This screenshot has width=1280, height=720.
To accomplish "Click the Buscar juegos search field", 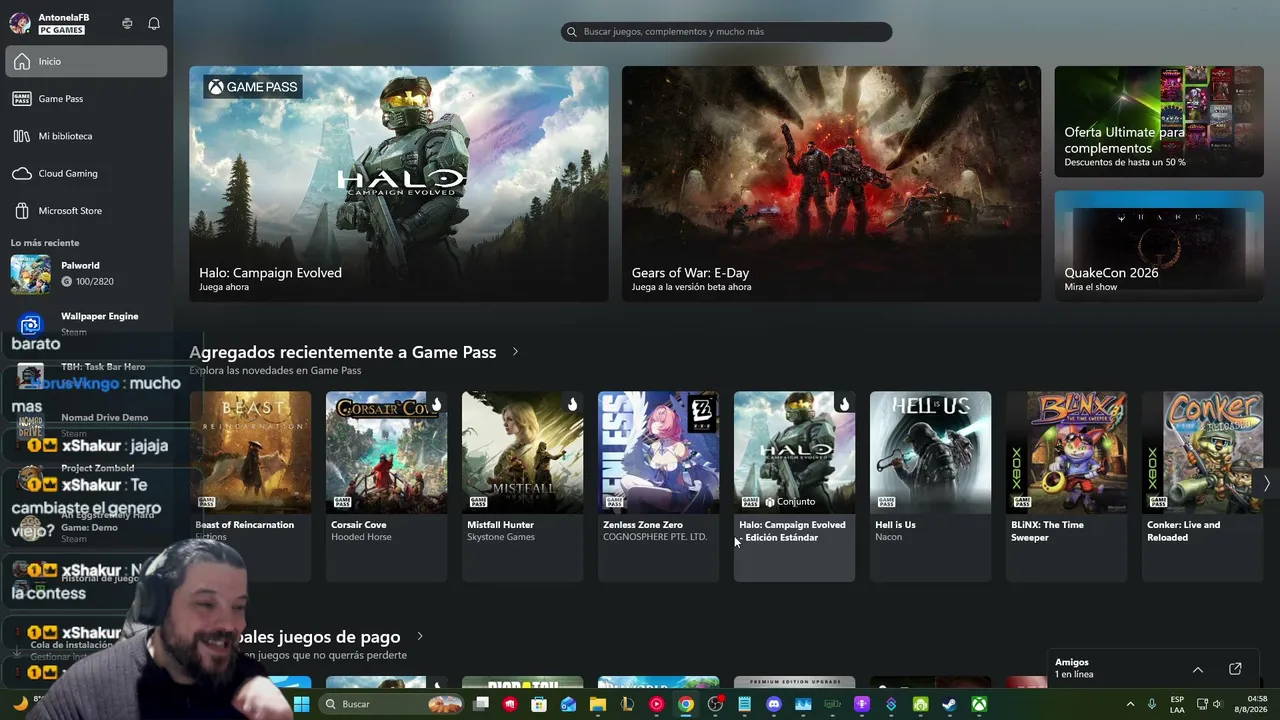I will tap(726, 32).
